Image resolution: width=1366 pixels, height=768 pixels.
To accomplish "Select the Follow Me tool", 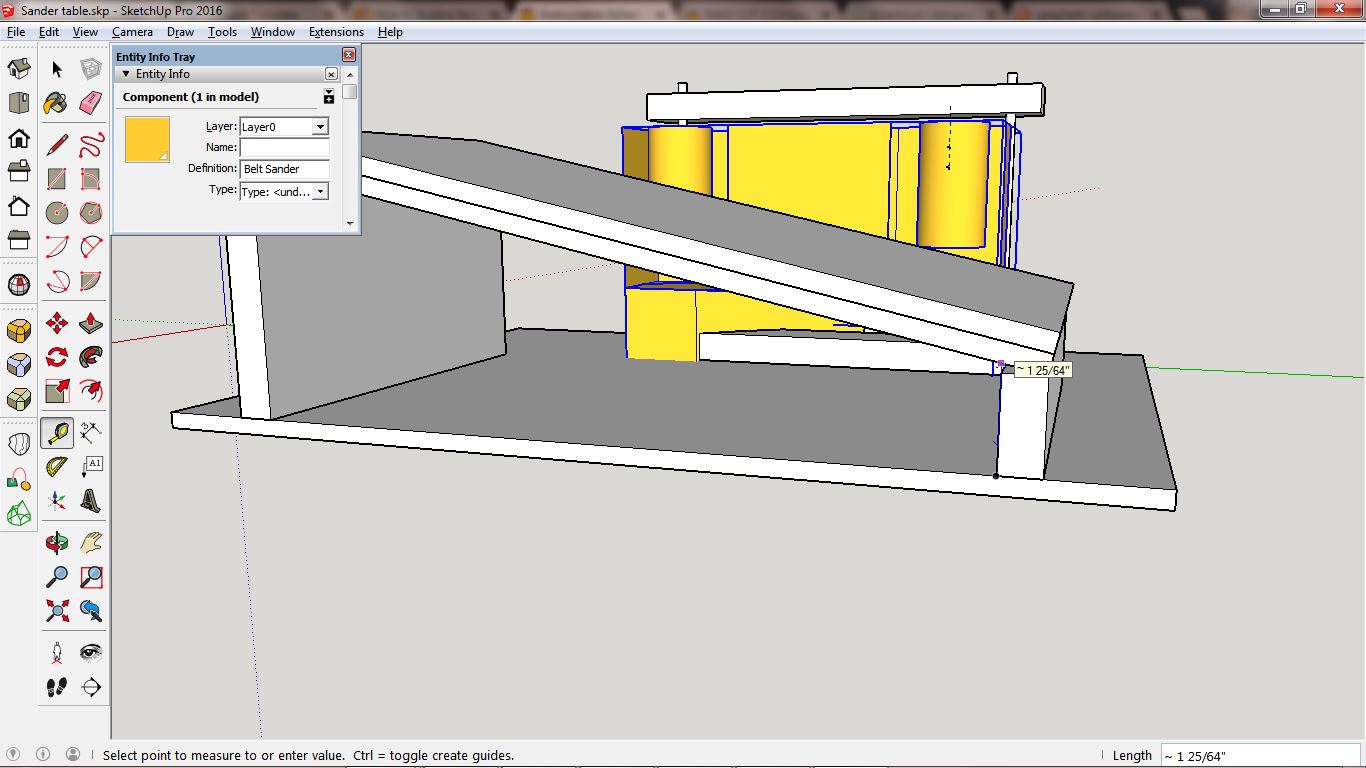I will pos(90,357).
